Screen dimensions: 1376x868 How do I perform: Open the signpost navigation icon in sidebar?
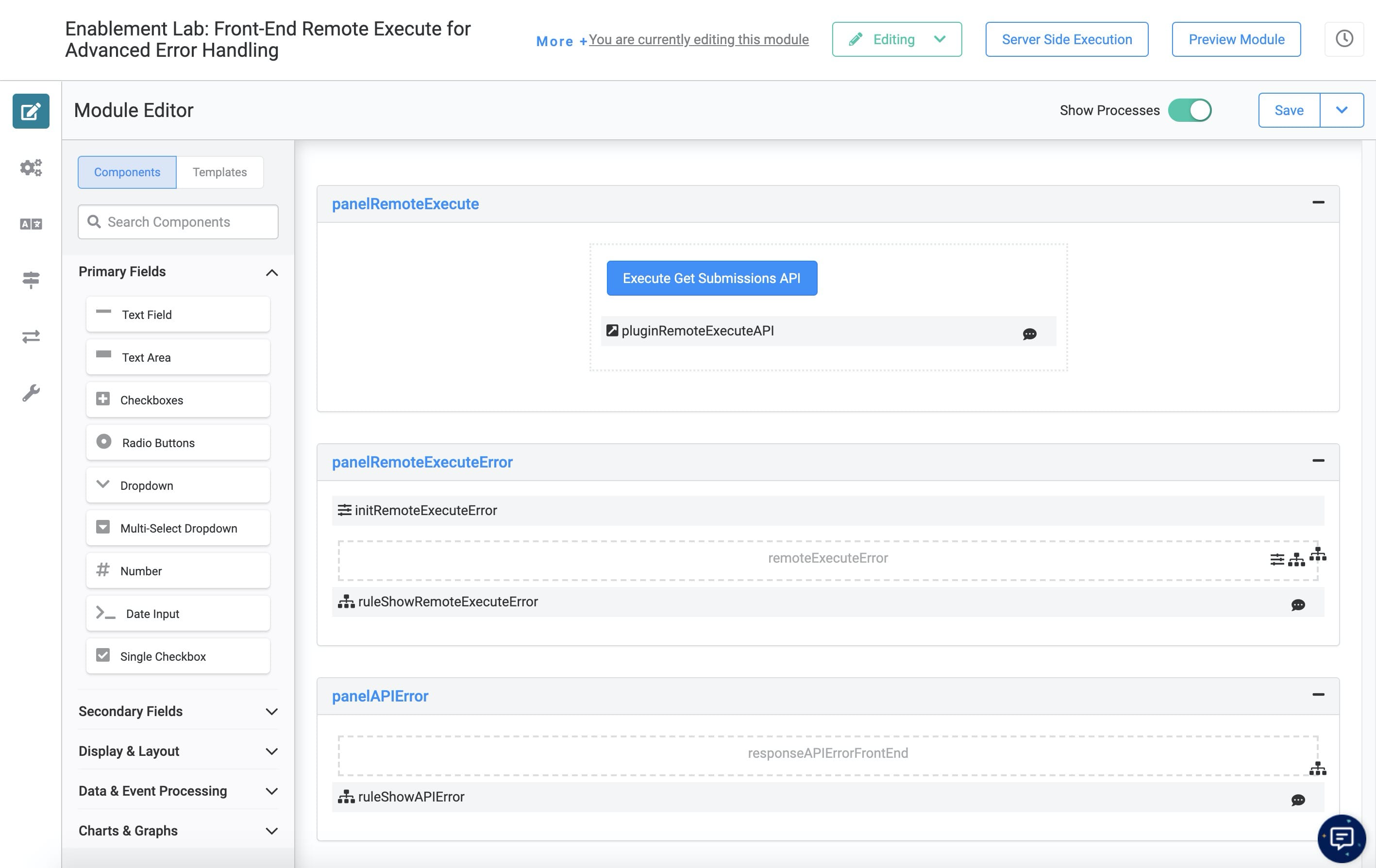click(x=31, y=280)
